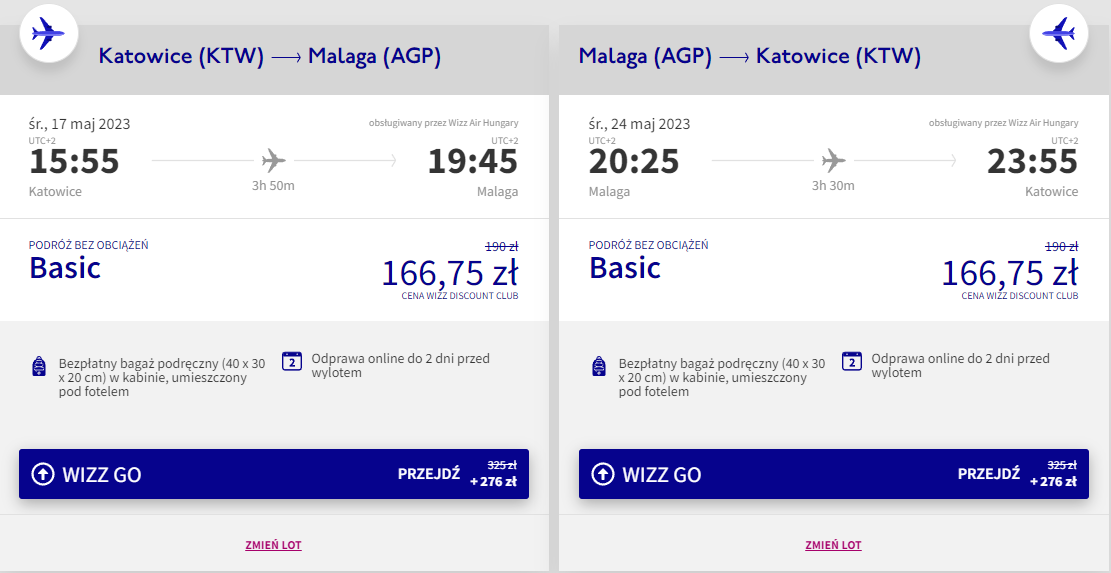This screenshot has height=573, width=1111.
Task: Select the Basic fare on the return flight
Action: coord(625,268)
